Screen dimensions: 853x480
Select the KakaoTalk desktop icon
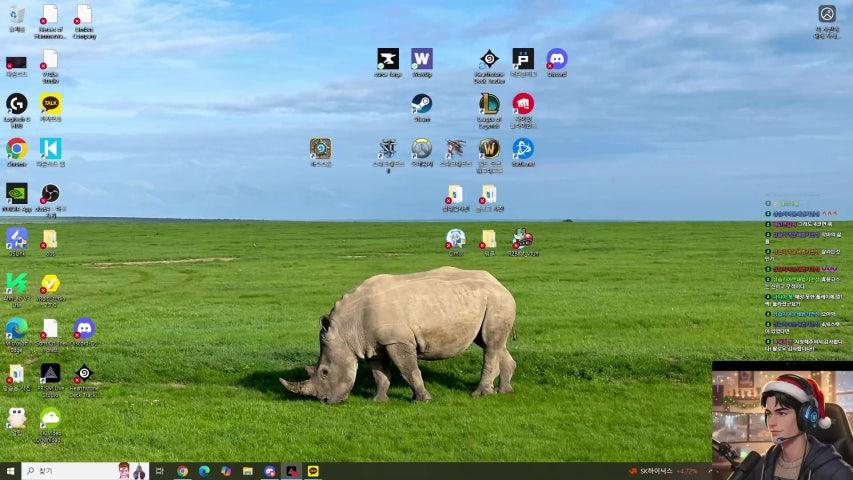click(50, 103)
